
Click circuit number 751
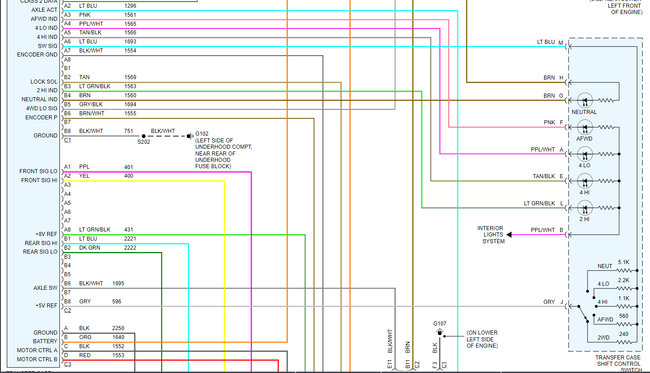(129, 131)
